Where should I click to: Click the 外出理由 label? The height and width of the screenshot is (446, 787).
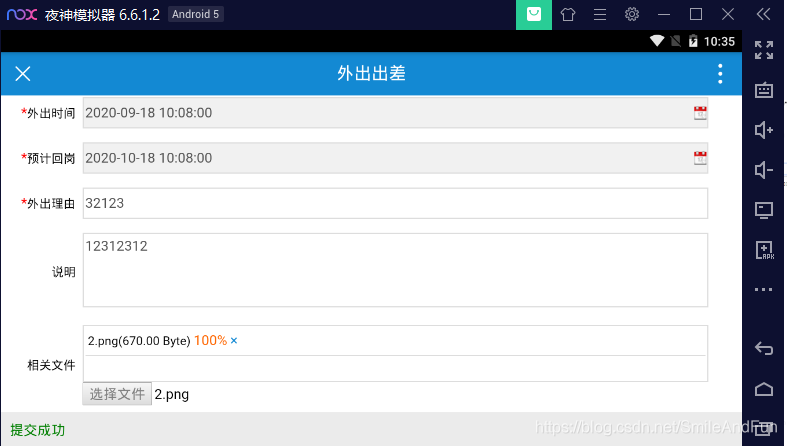coord(48,203)
